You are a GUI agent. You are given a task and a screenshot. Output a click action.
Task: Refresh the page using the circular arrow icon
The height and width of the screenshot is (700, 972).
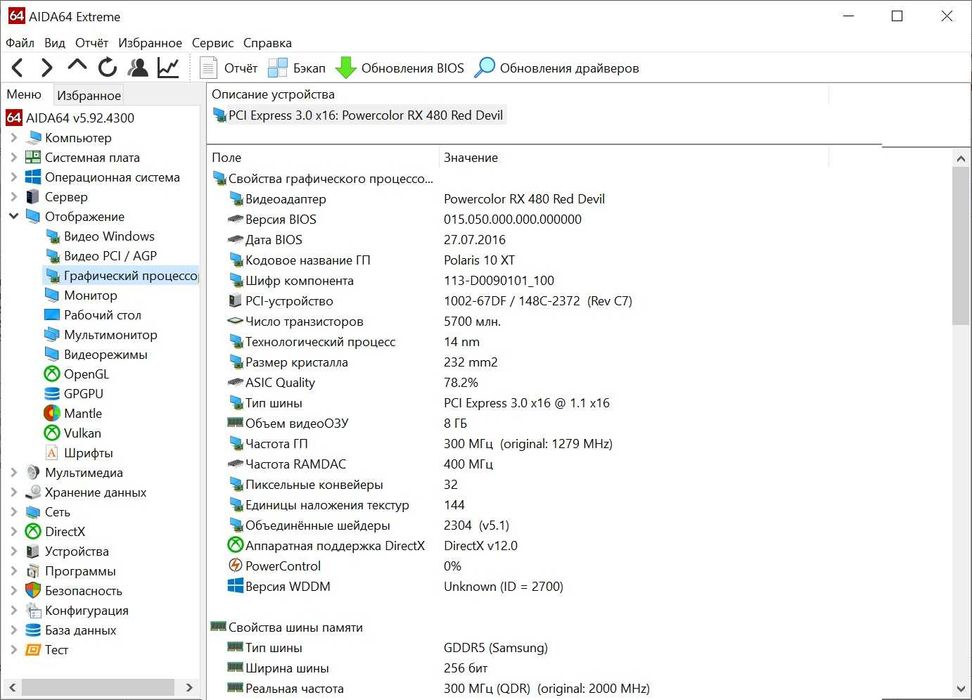[x=107, y=68]
